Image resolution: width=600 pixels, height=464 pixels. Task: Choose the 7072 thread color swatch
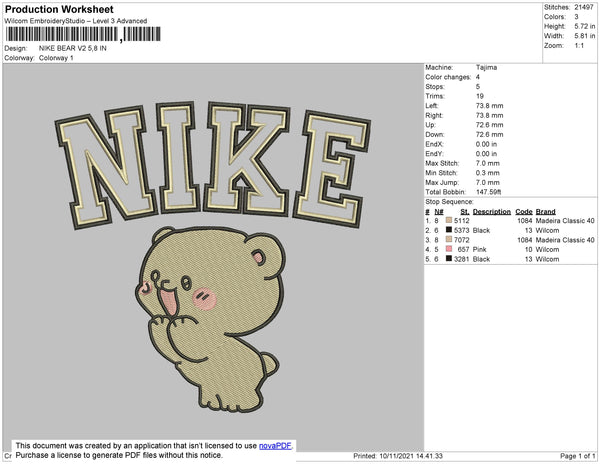tap(449, 239)
